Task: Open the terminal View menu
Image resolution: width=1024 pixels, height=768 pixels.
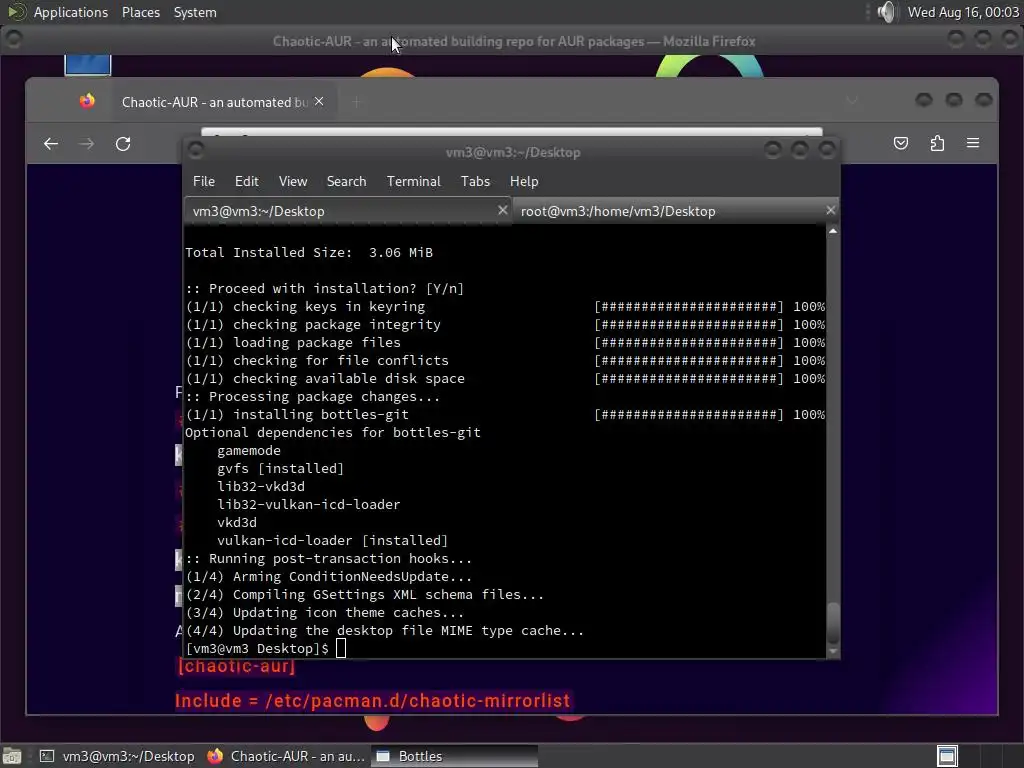Action: point(293,182)
